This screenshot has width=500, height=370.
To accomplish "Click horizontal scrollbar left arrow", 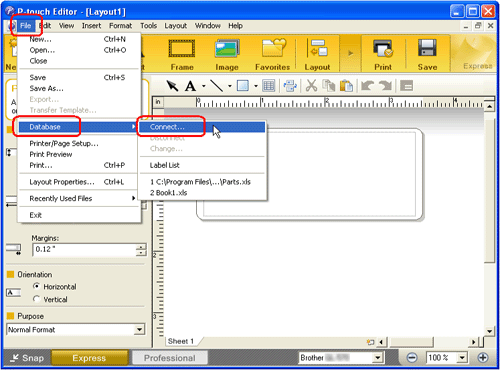I will pyautogui.click(x=381, y=342).
